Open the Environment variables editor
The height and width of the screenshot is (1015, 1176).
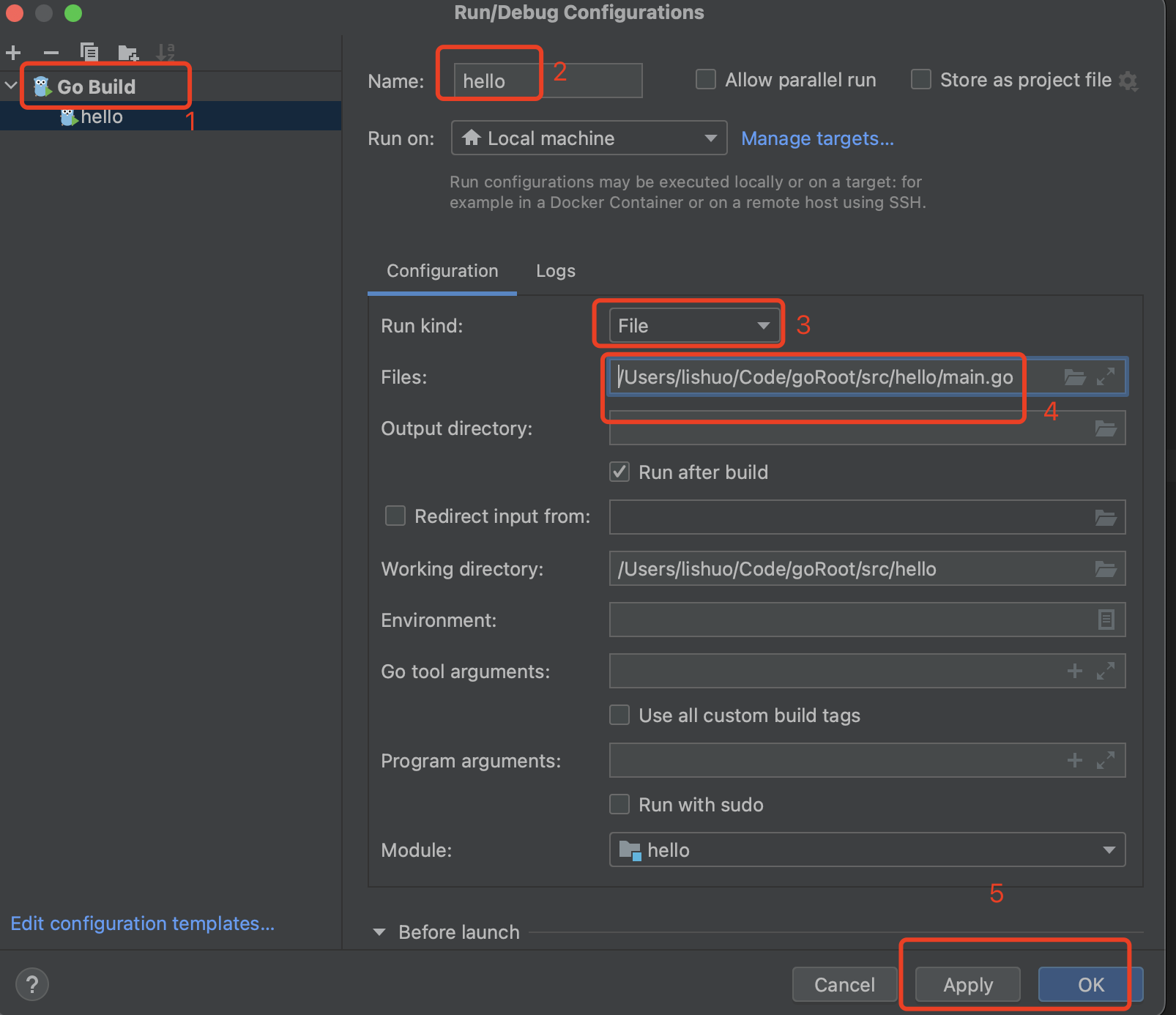pyautogui.click(x=1106, y=620)
